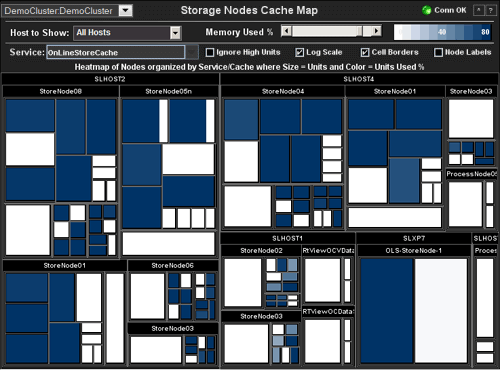Viewport: 500px width, 370px height.
Task: Click the Memory Used % slider thumb
Action: tap(359, 31)
